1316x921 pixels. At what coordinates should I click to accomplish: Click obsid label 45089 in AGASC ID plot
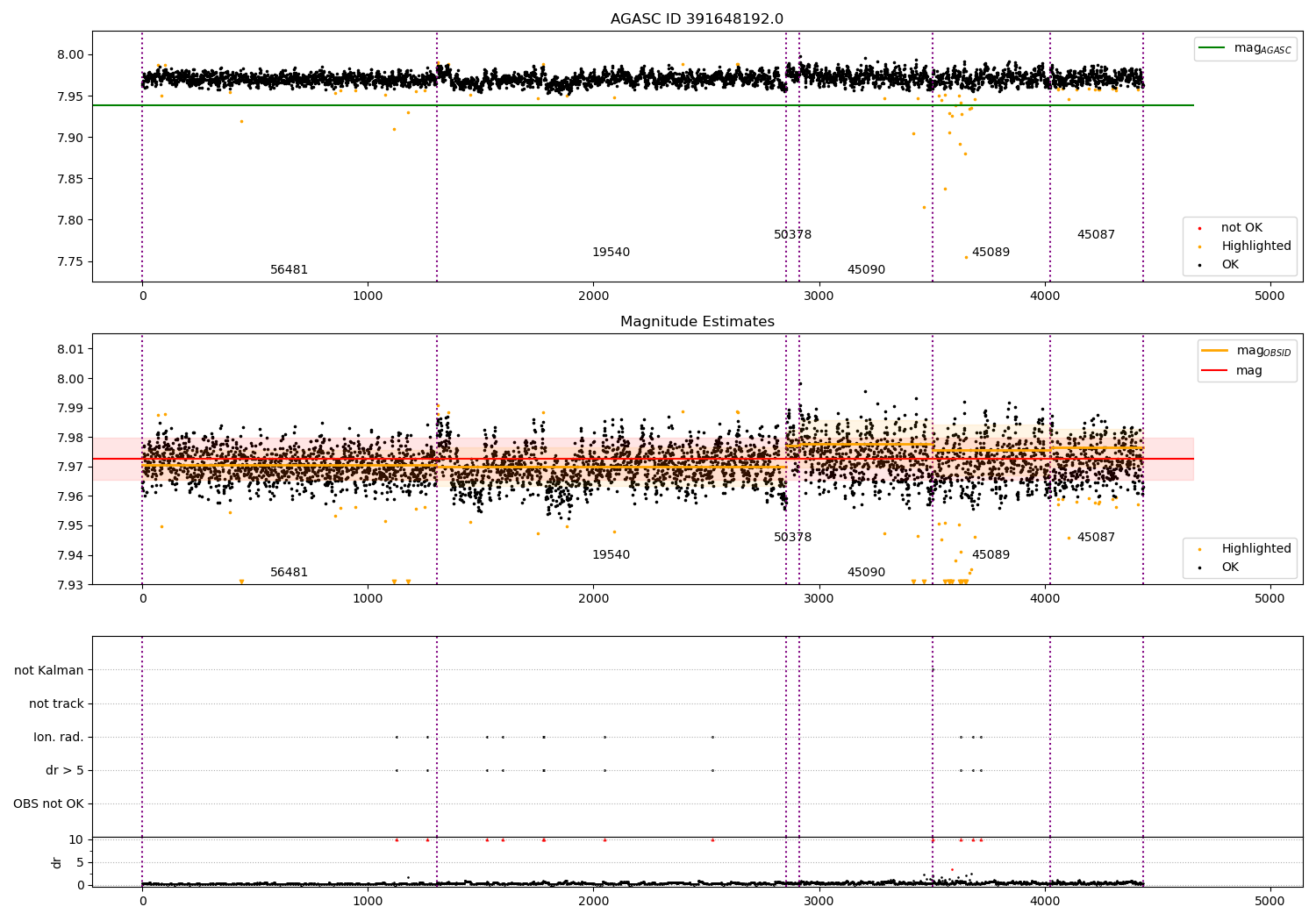(991, 253)
